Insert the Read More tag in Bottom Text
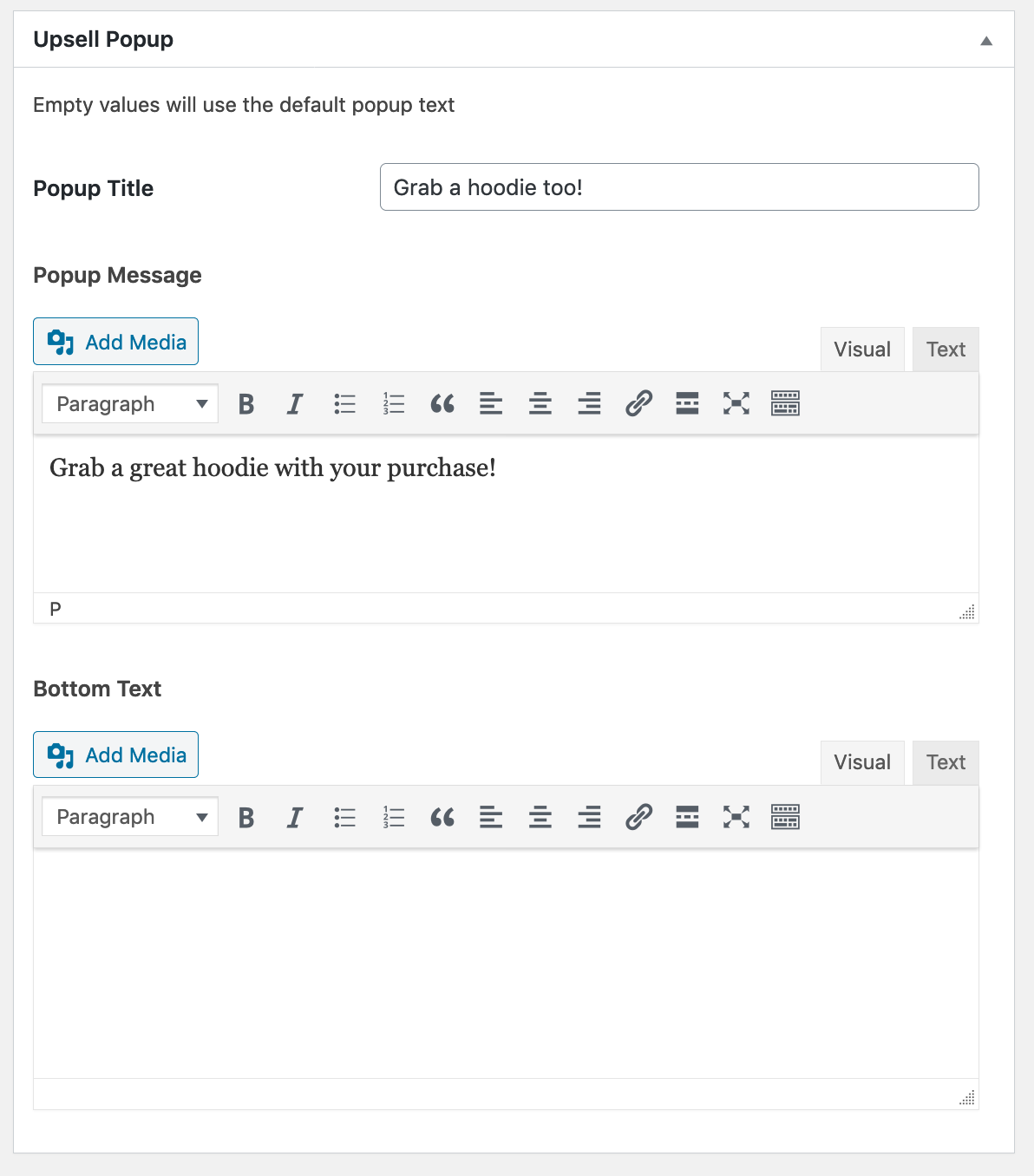The height and width of the screenshot is (1176, 1034). click(x=687, y=816)
